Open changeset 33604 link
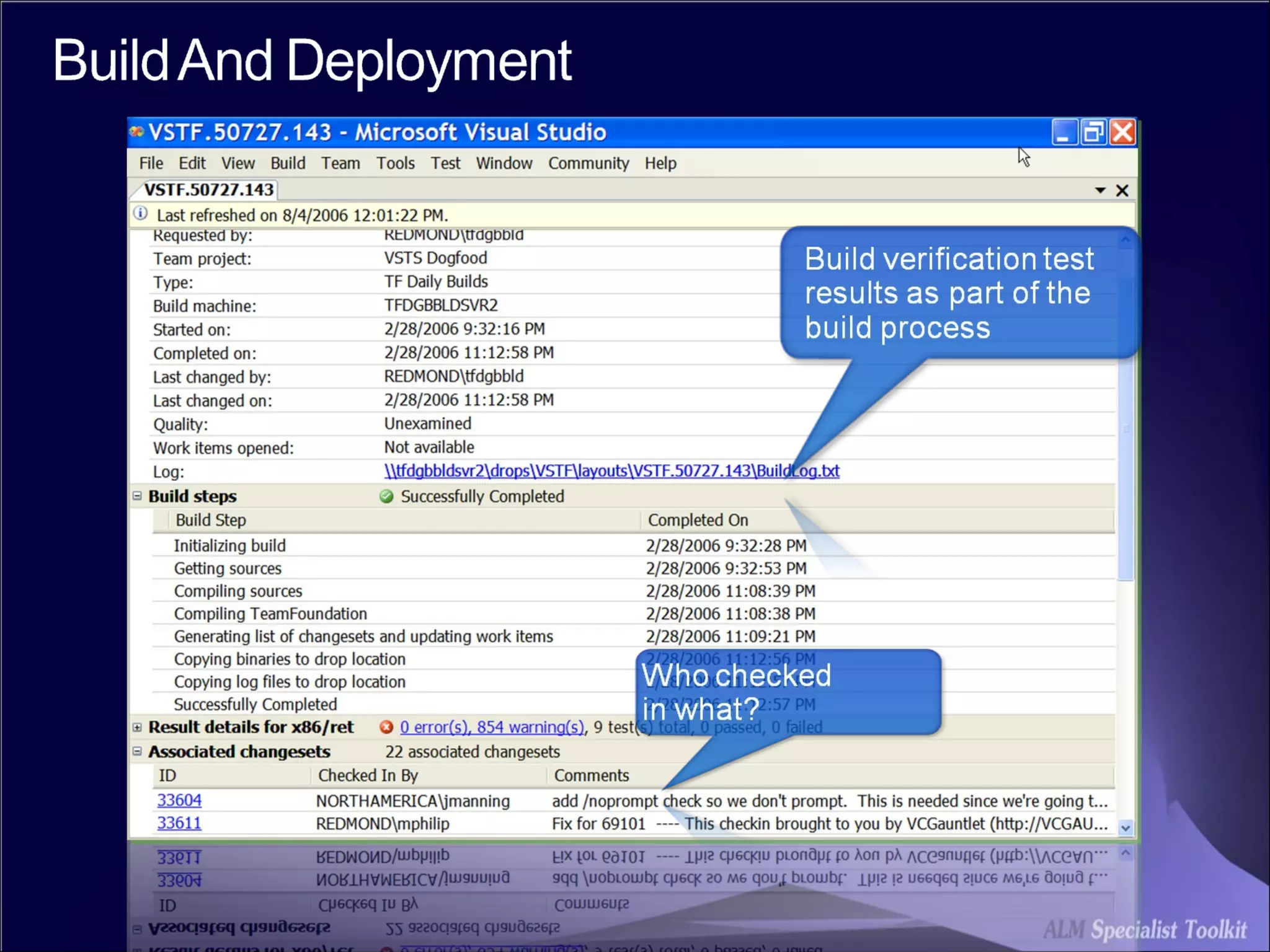This screenshot has height=952, width=1270. coord(179,800)
